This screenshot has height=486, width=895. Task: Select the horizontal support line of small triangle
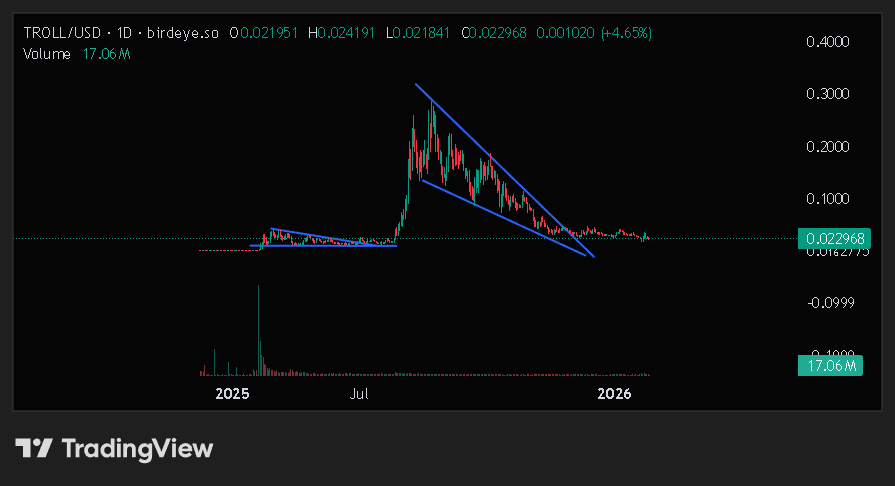(x=323, y=246)
